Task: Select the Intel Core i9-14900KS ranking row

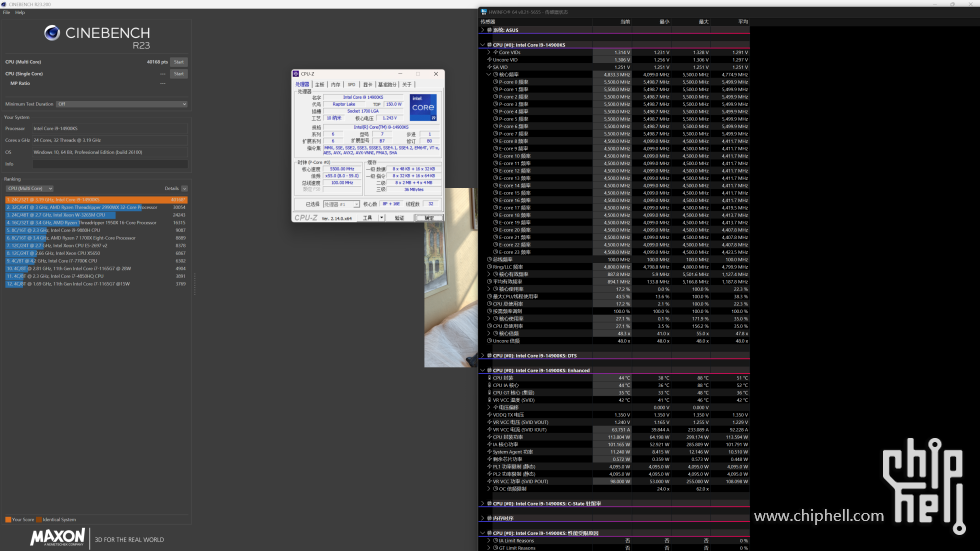Action: tap(96, 200)
